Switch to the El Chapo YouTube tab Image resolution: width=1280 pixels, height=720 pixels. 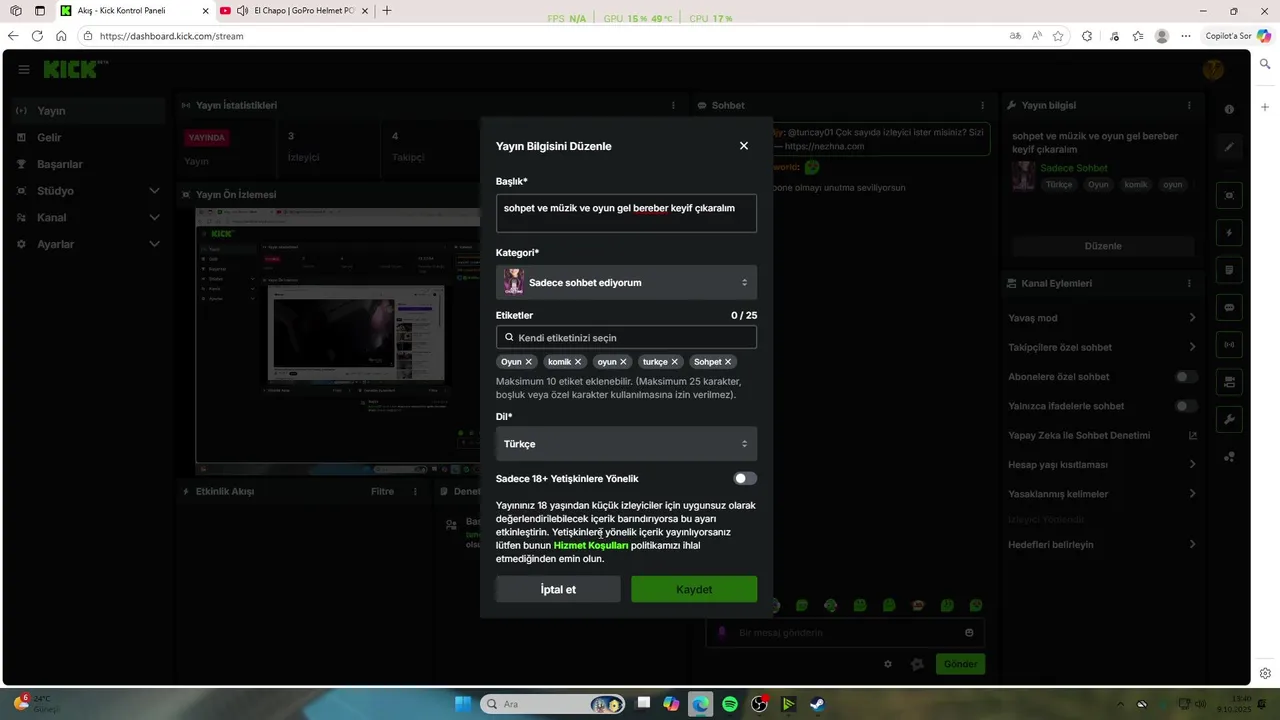[293, 11]
